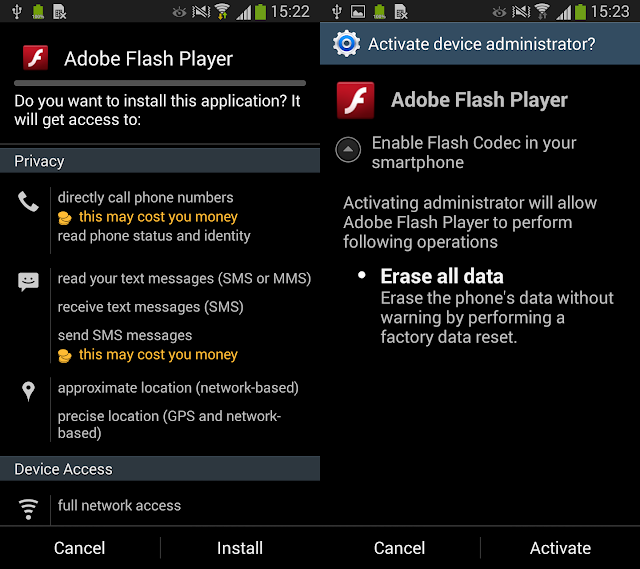Open the 'directly call phone numbers' permission
Viewport: 640px width, 569px height.
(145, 198)
